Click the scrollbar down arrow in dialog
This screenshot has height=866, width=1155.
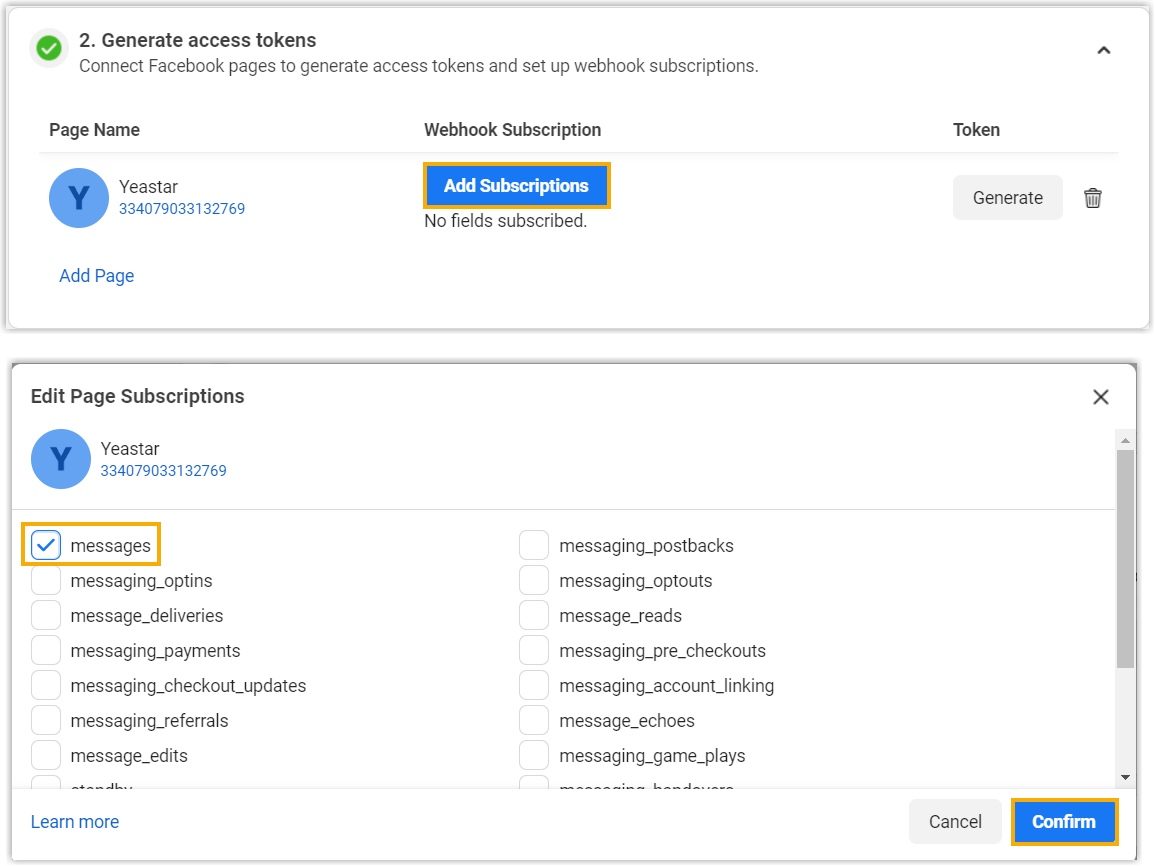coord(1125,777)
